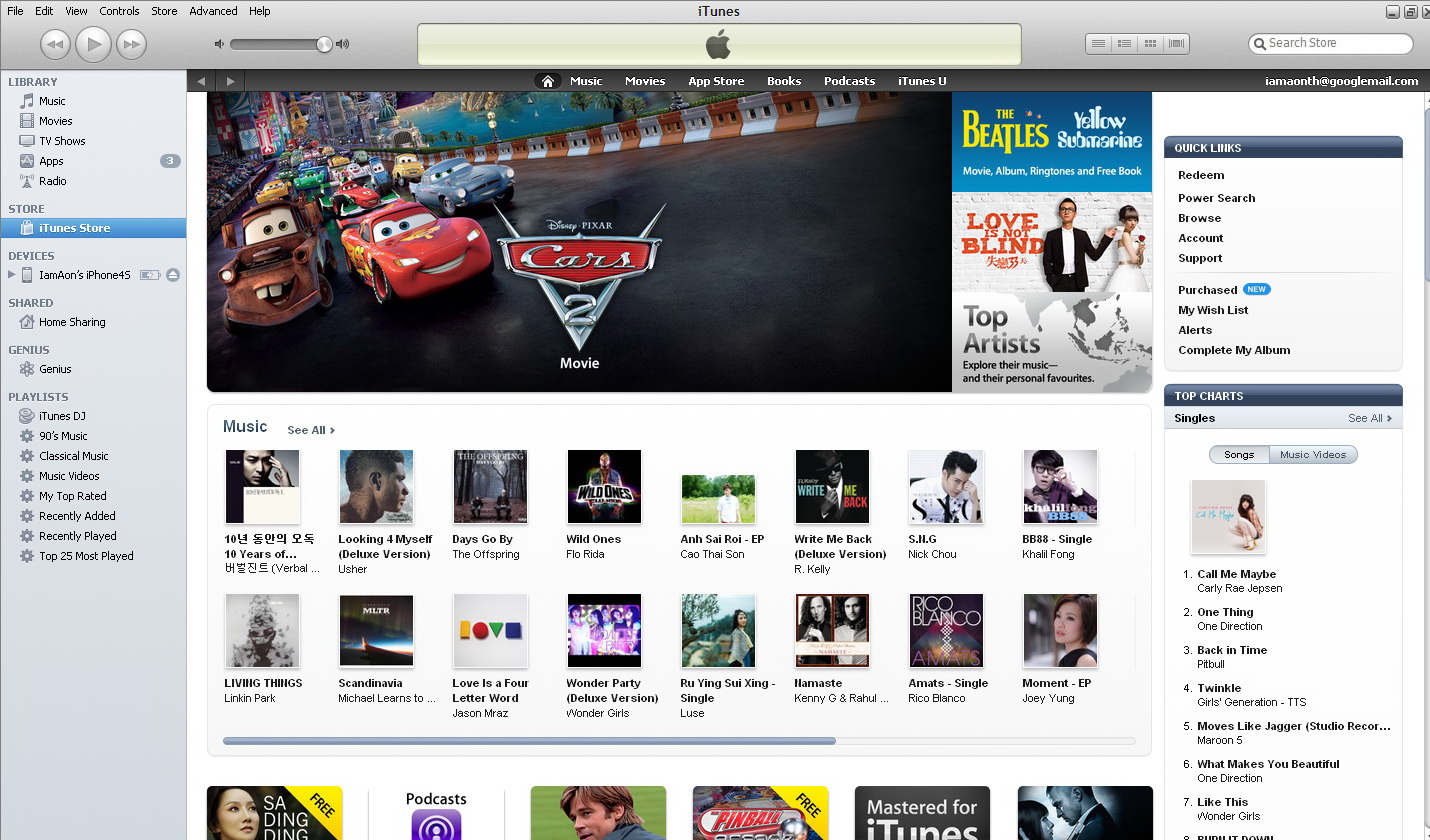Switch to album list view icon
Viewport: 1430px width, 840px height.
tap(1124, 43)
